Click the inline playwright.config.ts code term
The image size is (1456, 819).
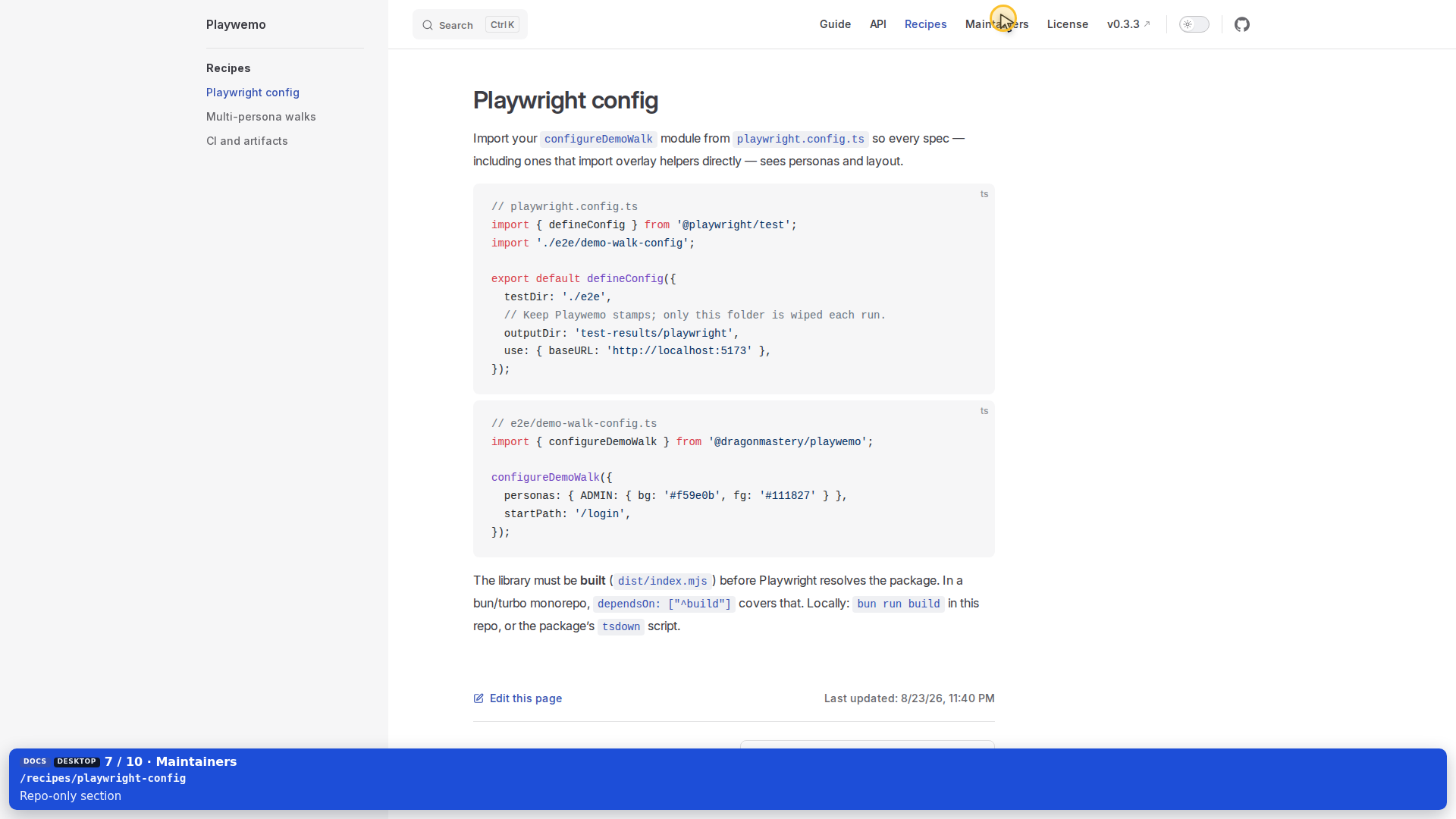click(801, 139)
